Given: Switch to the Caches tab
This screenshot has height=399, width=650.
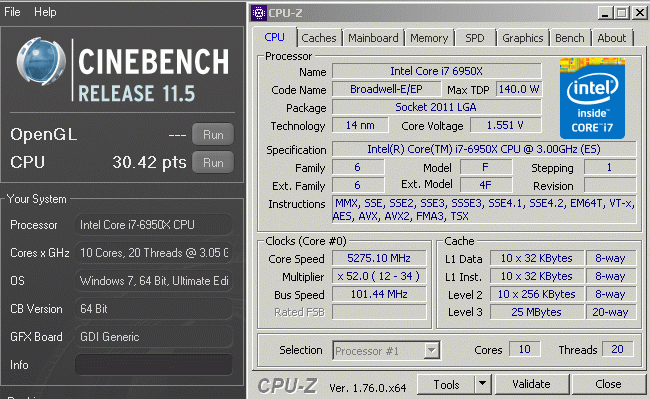Looking at the screenshot, I should click(319, 38).
